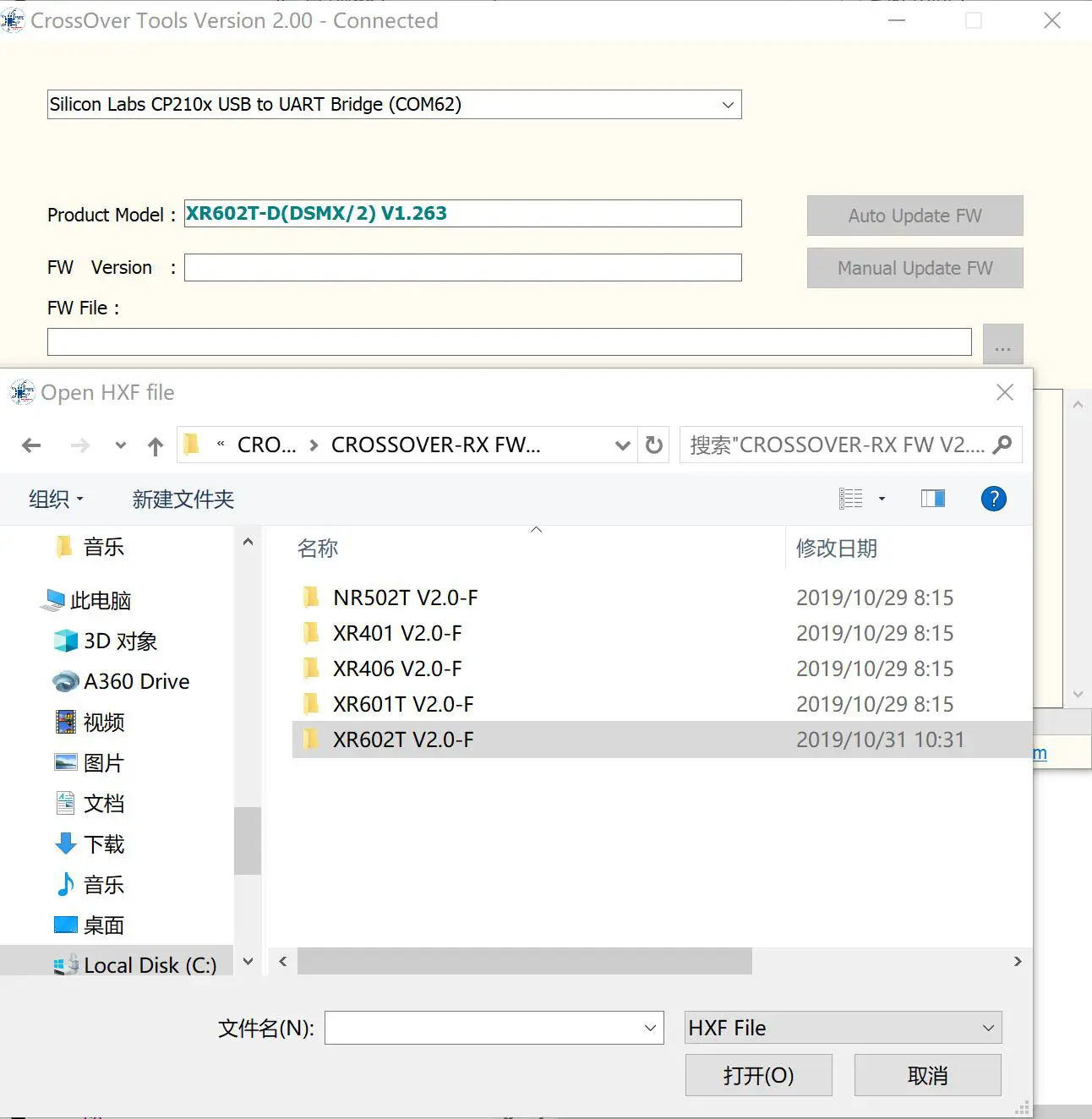Refresh the folder listing
1092x1119 pixels.
(654, 445)
